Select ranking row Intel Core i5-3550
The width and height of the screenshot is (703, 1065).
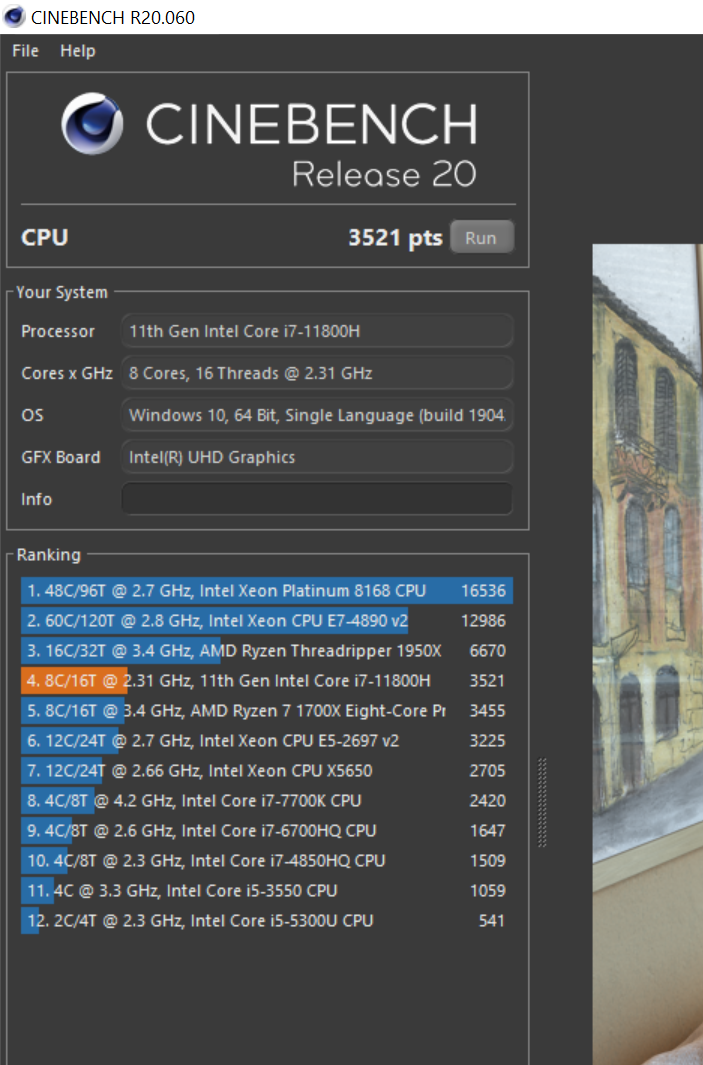[x=267, y=890]
